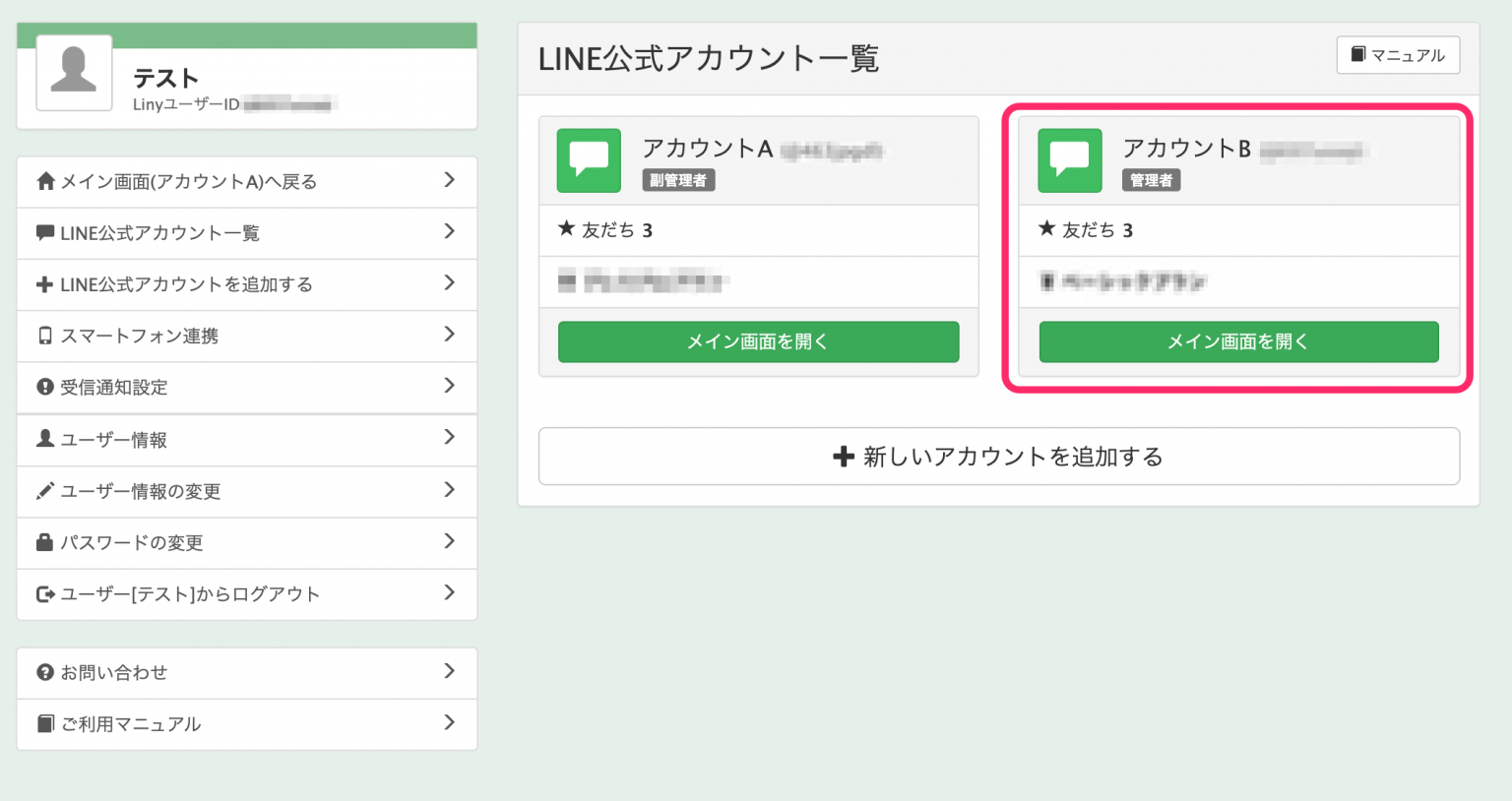The width and height of the screenshot is (1512, 801).
Task: Click the アカウントA title text
Action: click(x=707, y=149)
